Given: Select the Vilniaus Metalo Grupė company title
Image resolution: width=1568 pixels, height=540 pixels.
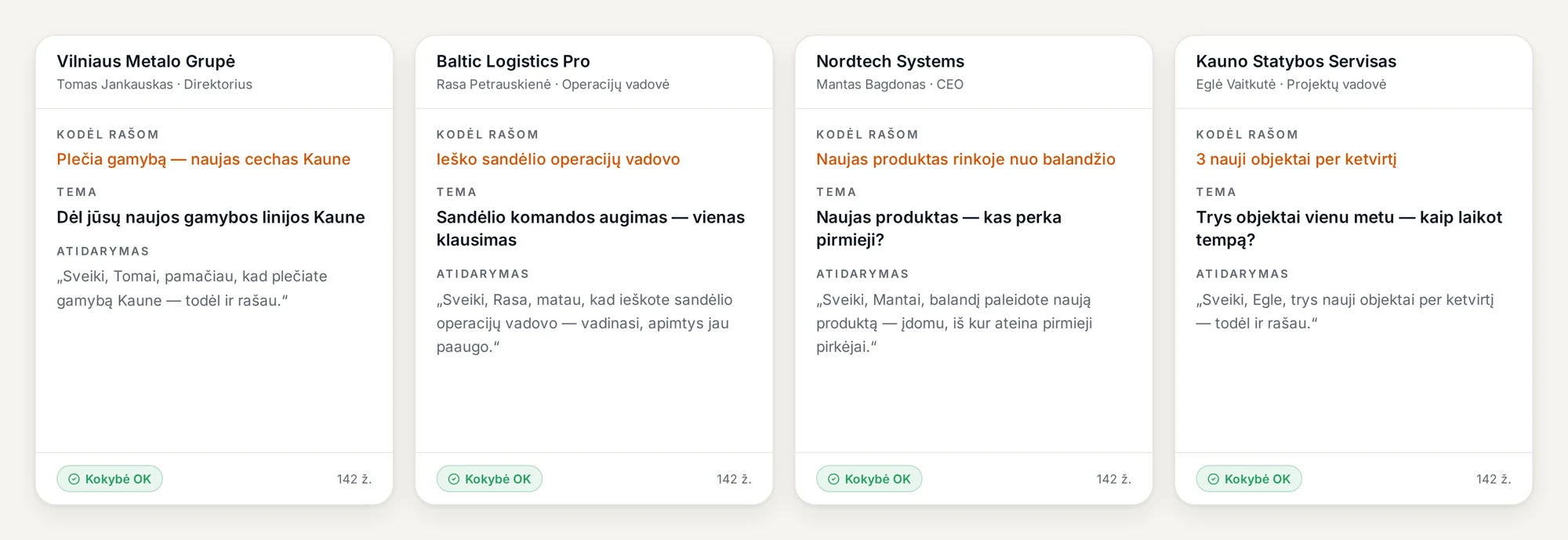Looking at the screenshot, I should (x=146, y=61).
